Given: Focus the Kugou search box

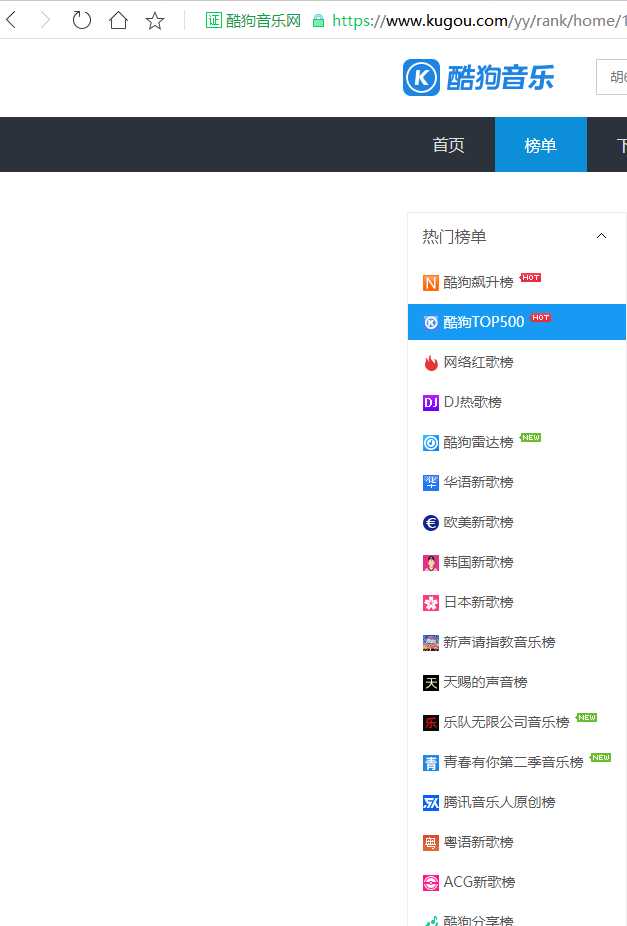Looking at the screenshot, I should pos(612,77).
